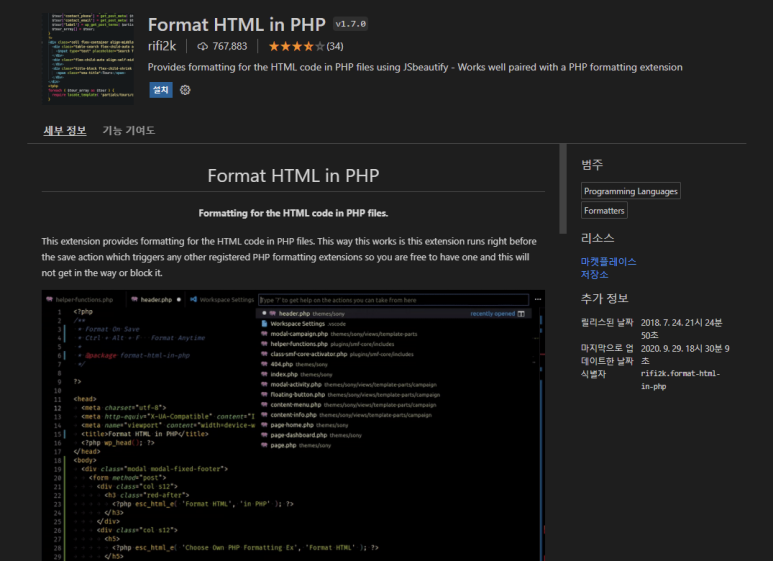Open publisher rifi2k link
Screen dimensions: 773x561
pyautogui.click(x=162, y=46)
